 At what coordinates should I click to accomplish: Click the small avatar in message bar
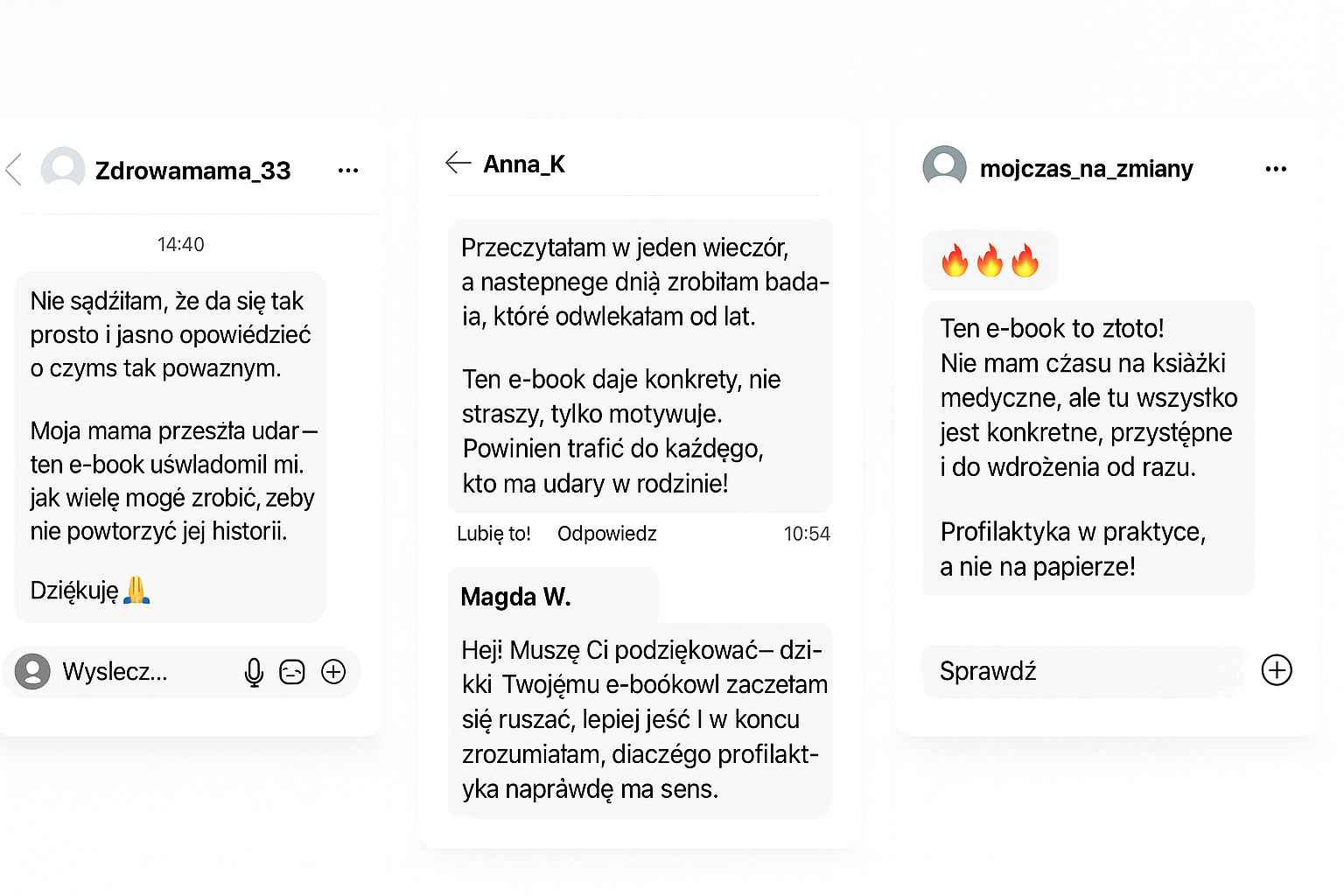[x=33, y=672]
